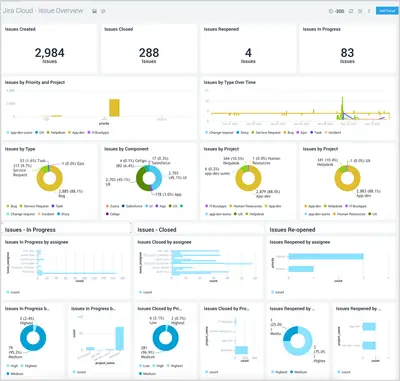
Task: Click the Issues by Type panel title
Action: tap(20, 149)
